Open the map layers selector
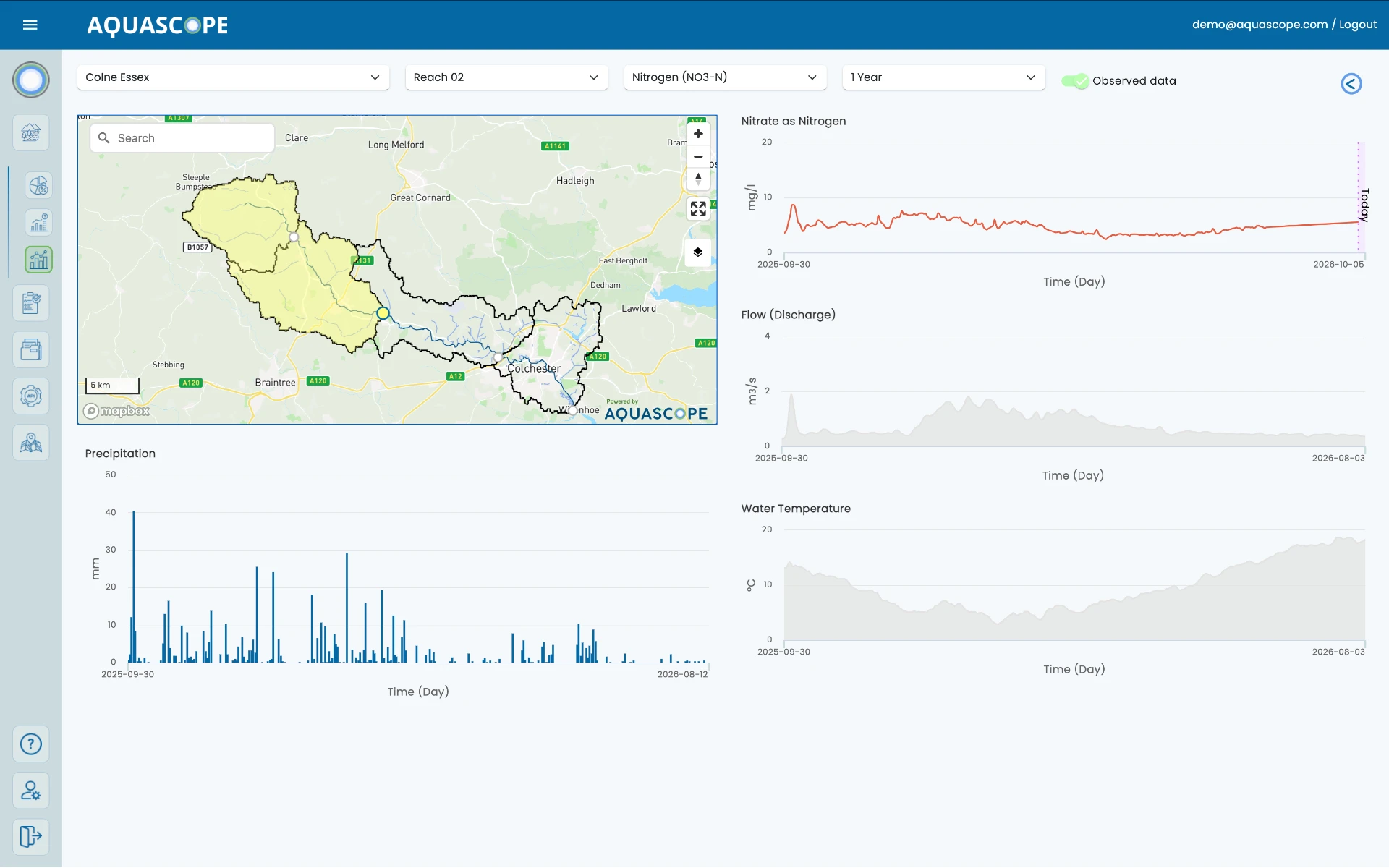This screenshot has width=1389, height=868. tap(698, 252)
